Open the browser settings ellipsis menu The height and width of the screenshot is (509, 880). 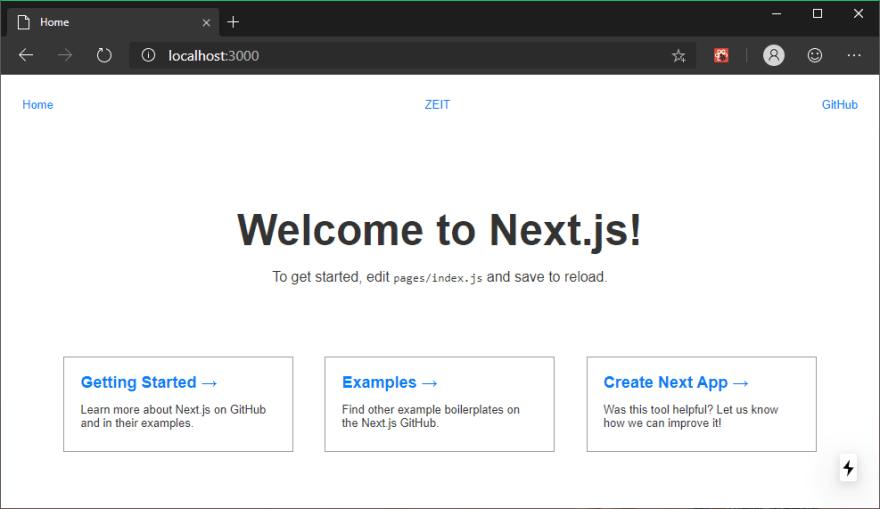coord(854,55)
